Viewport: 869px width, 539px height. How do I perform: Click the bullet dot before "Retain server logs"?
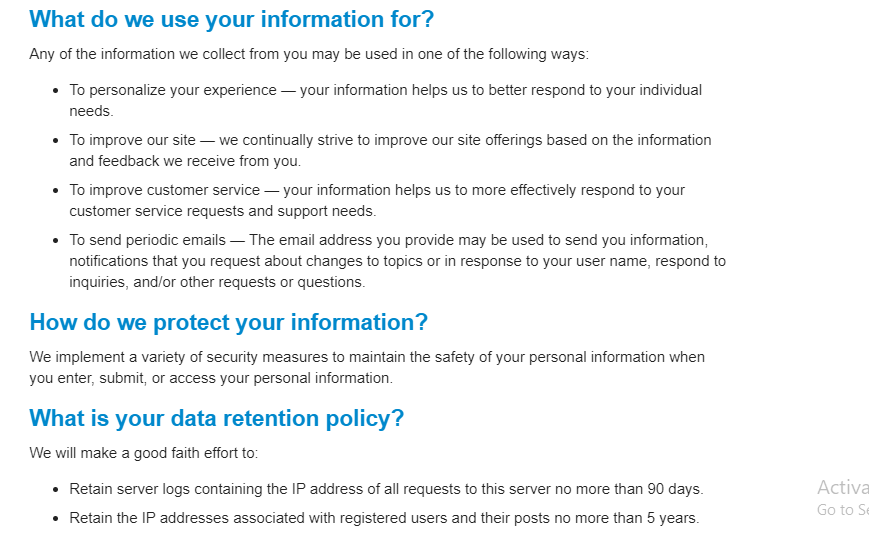pyautogui.click(x=55, y=490)
